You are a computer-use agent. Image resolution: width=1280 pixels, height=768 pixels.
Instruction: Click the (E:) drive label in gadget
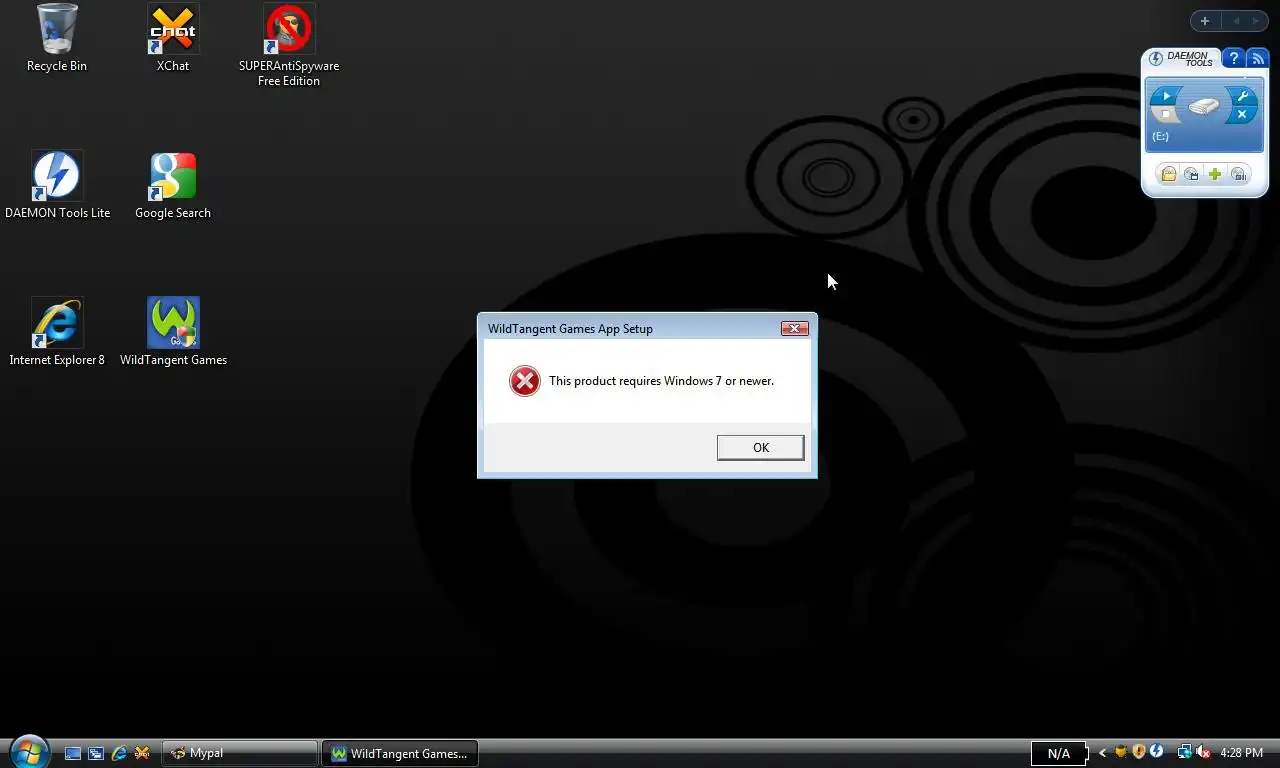[x=1160, y=136]
